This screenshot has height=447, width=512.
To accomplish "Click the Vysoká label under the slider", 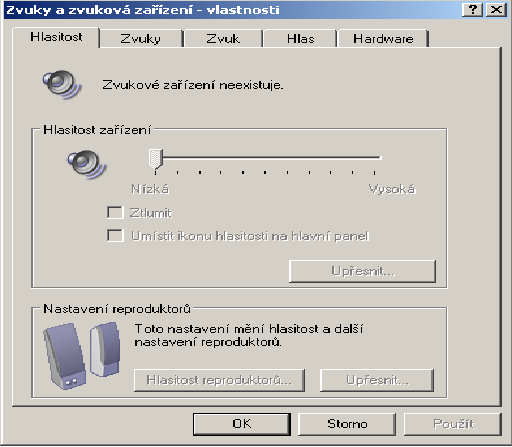I will (392, 189).
